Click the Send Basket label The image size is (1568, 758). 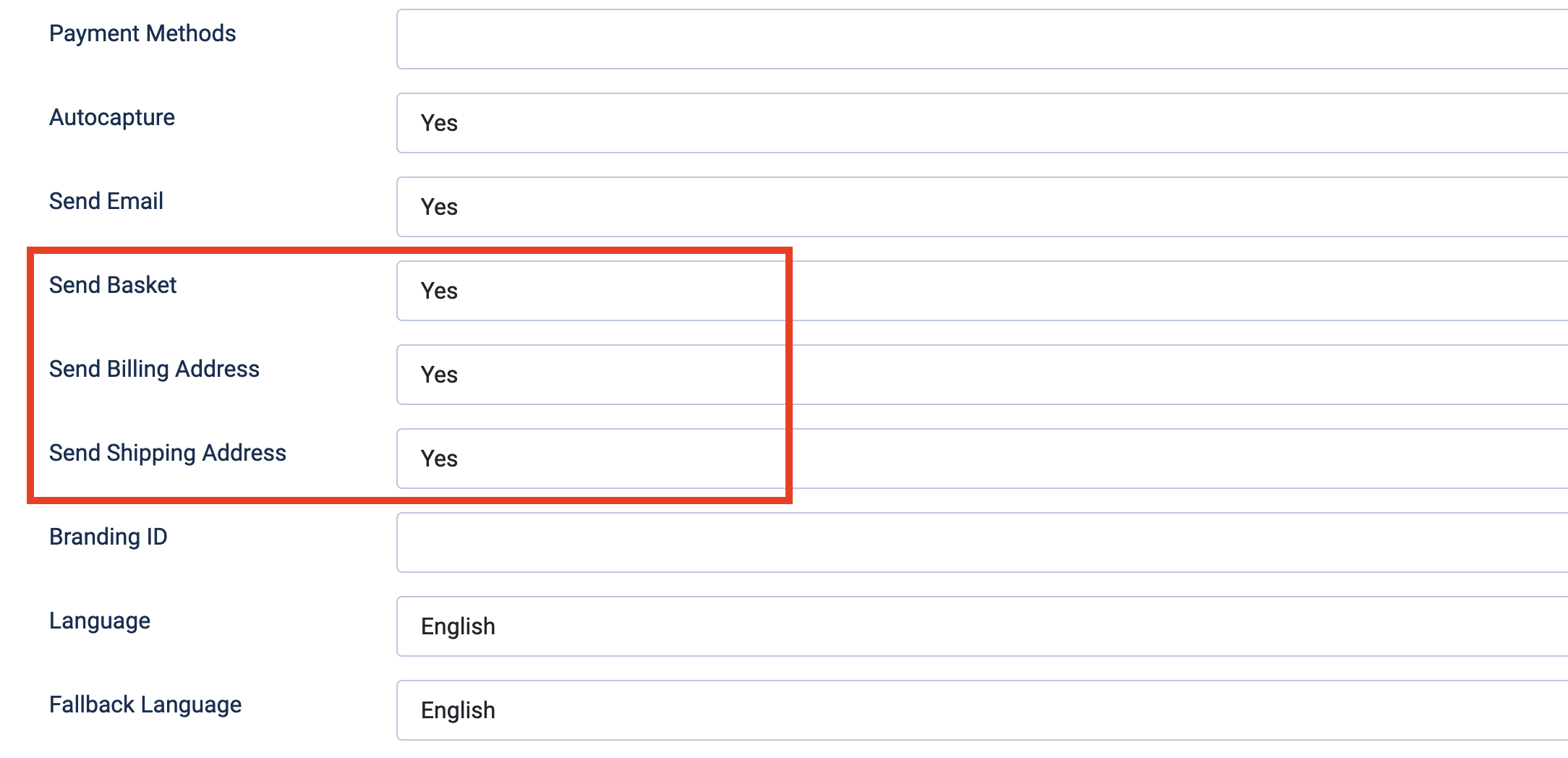coord(112,284)
